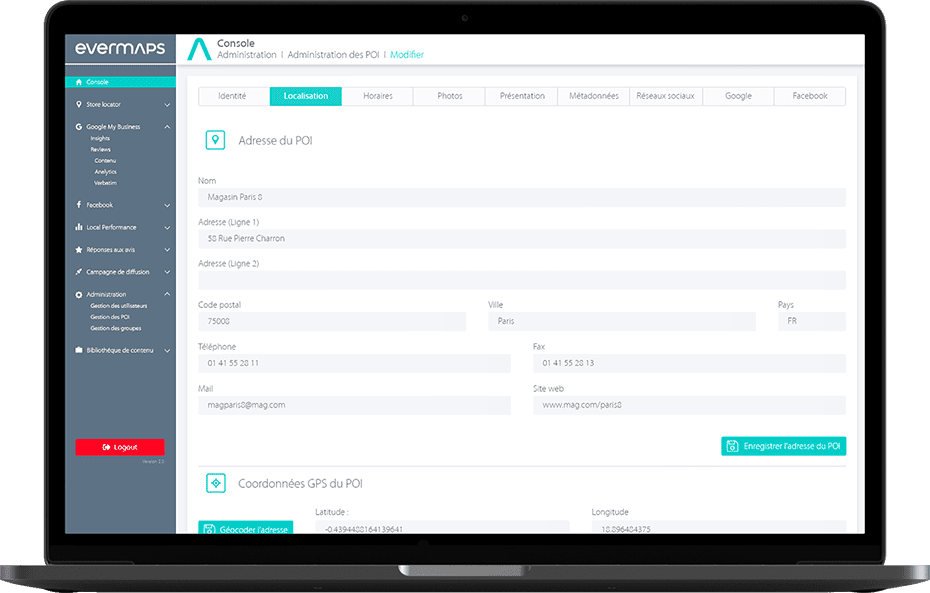
Task: Click the Facebook icon in sidebar
Action: pos(79,205)
